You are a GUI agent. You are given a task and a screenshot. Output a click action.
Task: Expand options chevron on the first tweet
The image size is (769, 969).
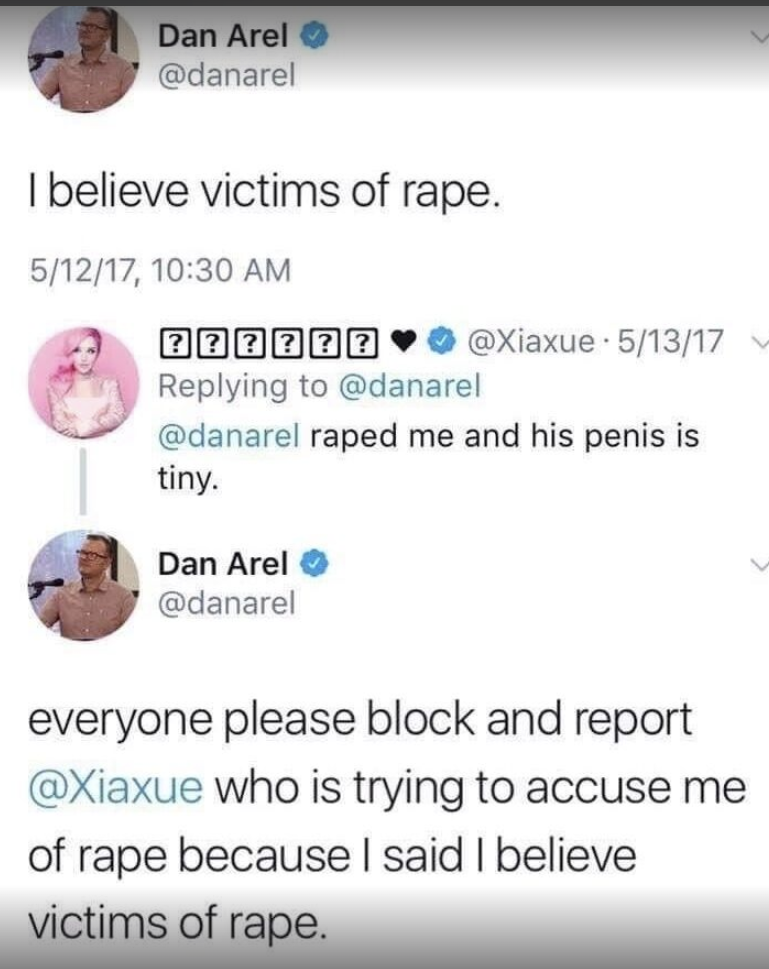(x=758, y=37)
